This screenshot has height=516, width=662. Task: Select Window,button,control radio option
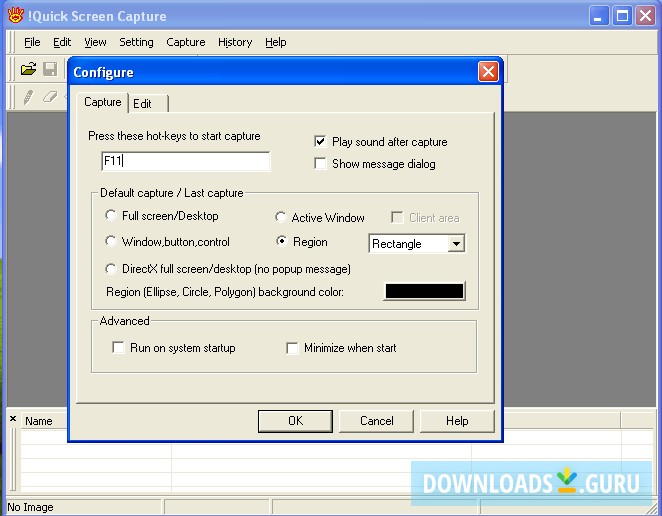pyautogui.click(x=111, y=242)
